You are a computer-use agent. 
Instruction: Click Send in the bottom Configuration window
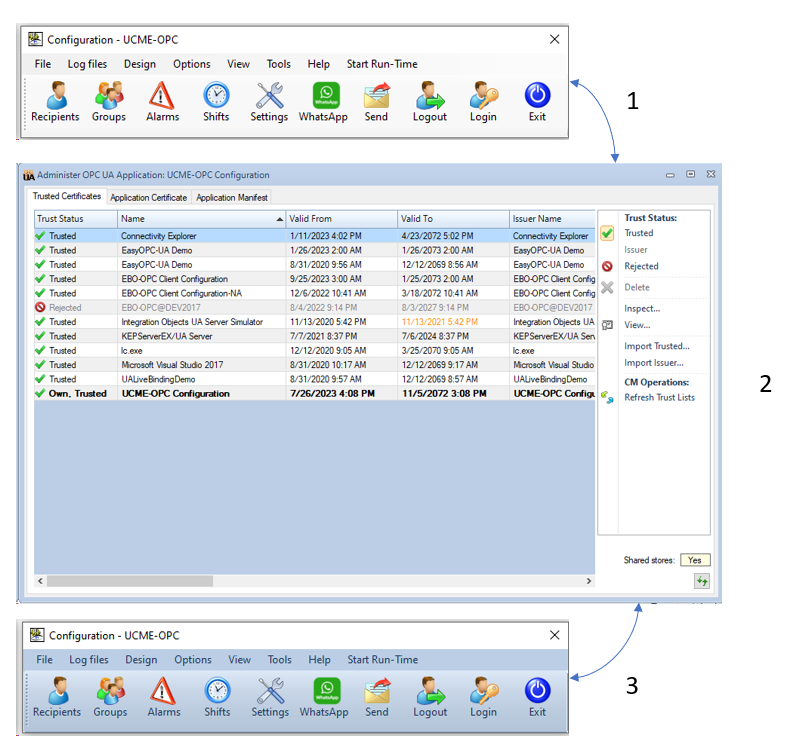click(377, 697)
